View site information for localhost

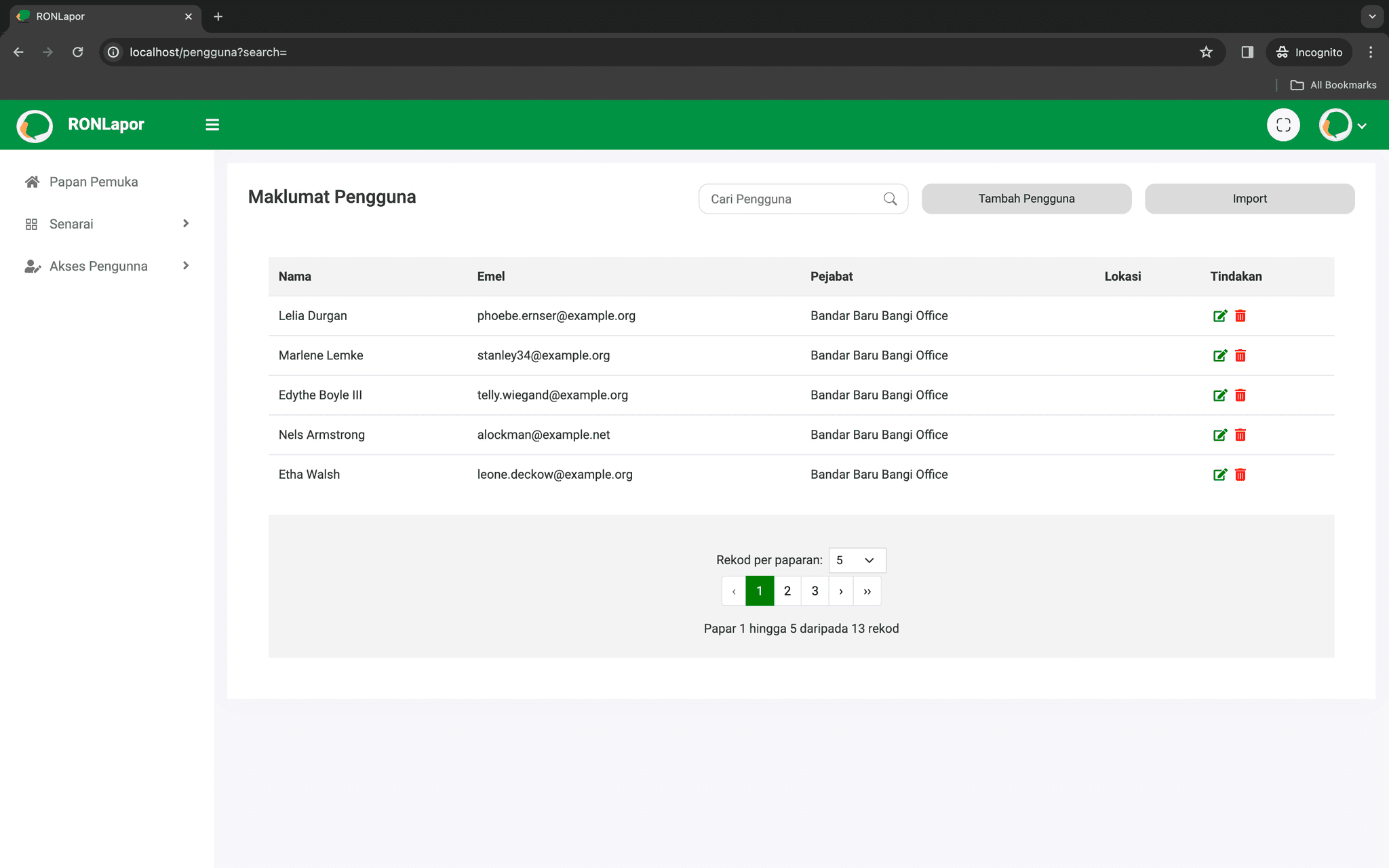coord(113,52)
